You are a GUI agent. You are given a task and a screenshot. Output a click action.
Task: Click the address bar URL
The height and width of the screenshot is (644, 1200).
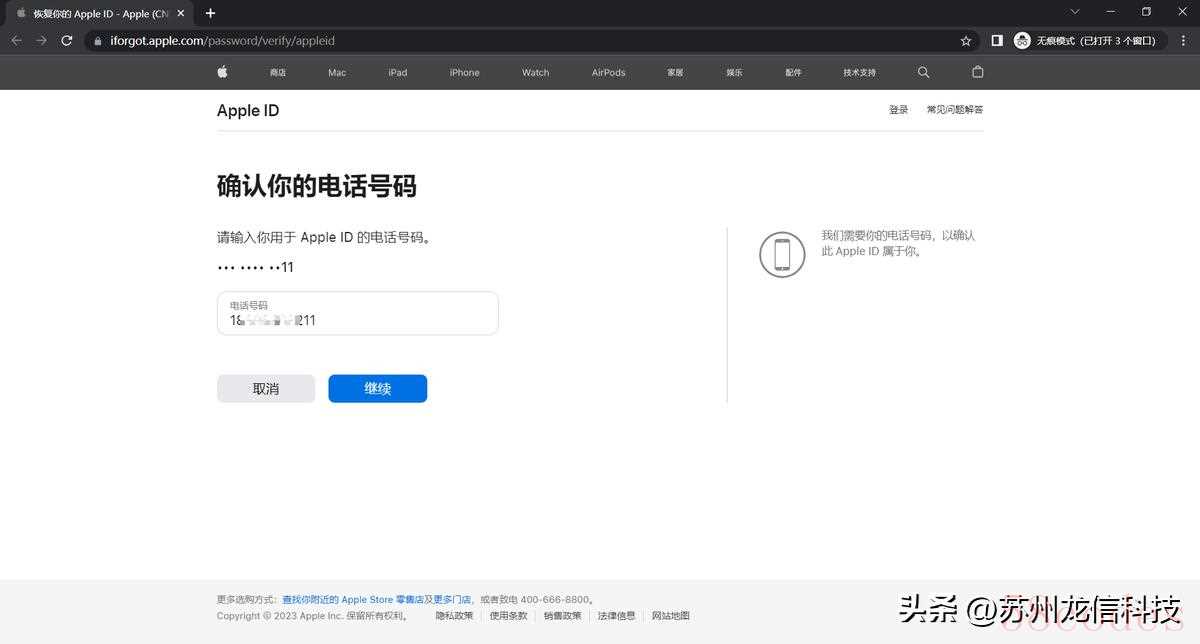[x=222, y=41]
